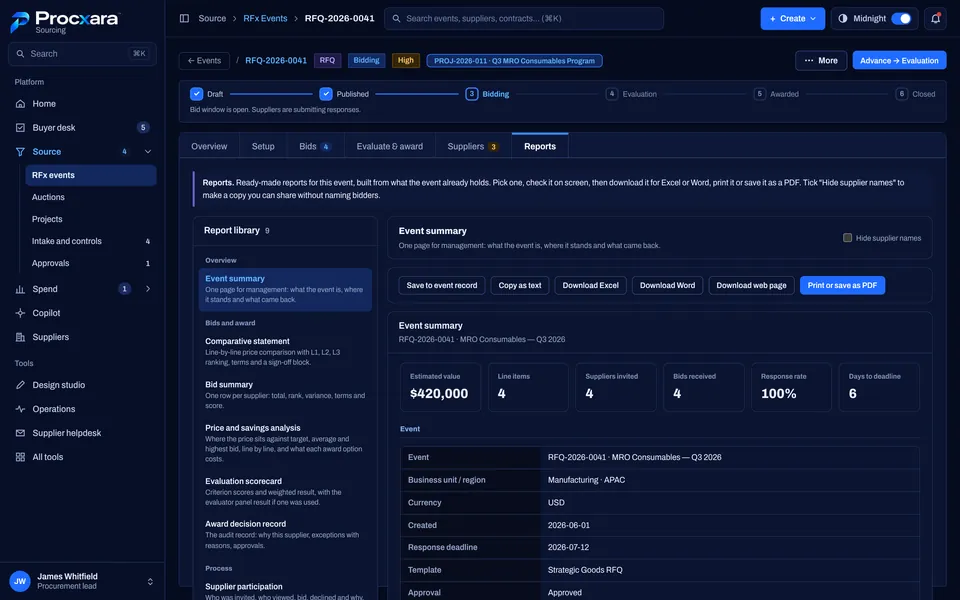Click the Design studio pencil icon
The image size is (960, 600).
tap(20, 385)
